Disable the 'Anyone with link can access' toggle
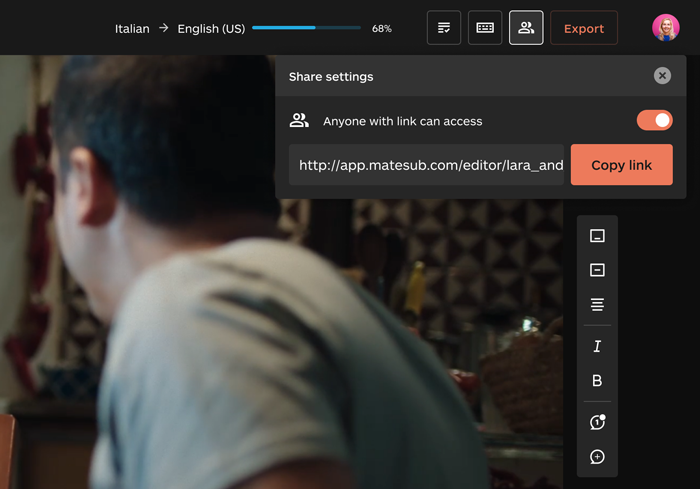700x489 pixels. click(x=655, y=120)
